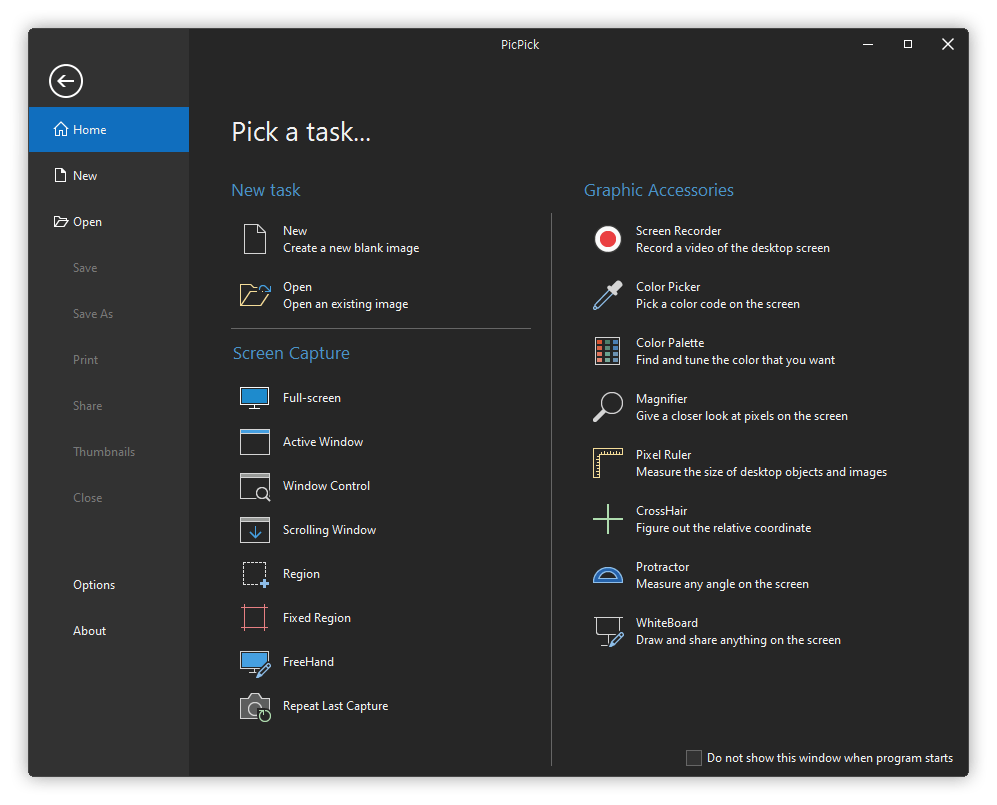The image size is (997, 805).
Task: Select the Home menu item
Action: click(109, 130)
